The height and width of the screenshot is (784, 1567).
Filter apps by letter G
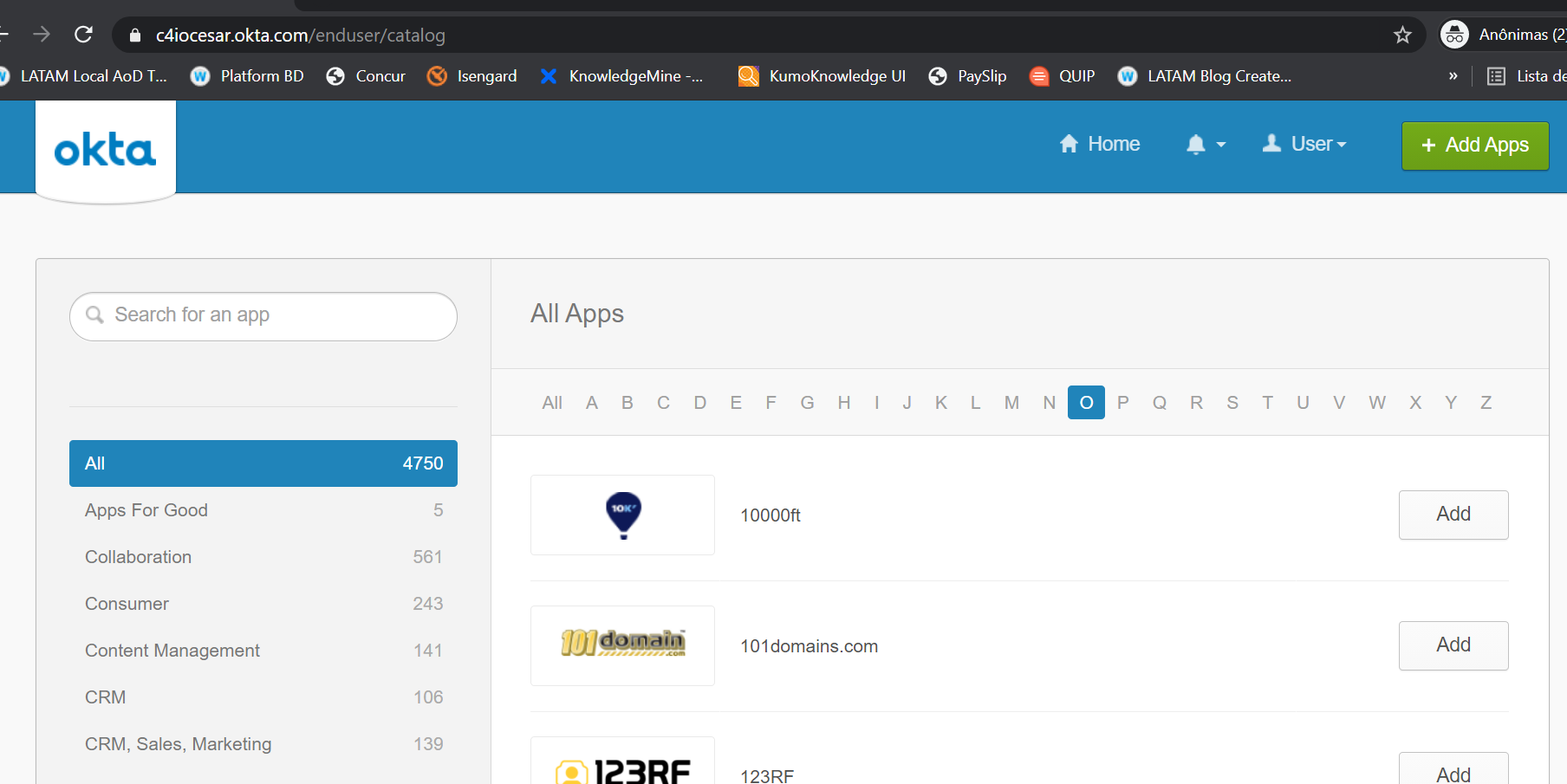807,403
